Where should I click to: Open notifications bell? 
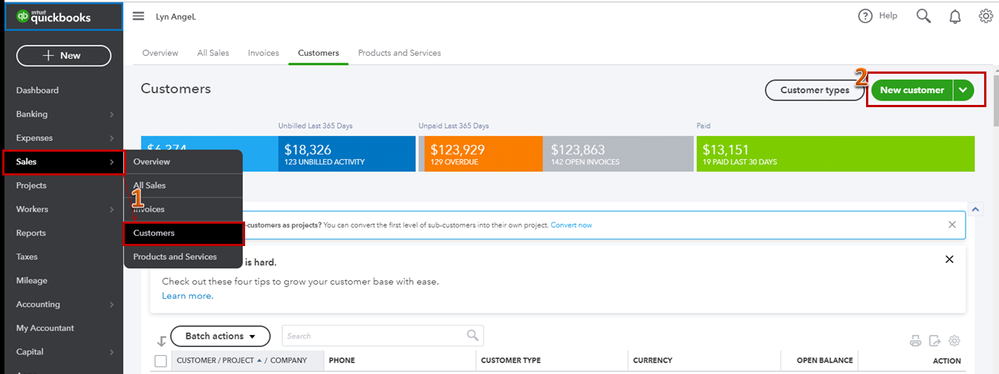pos(954,17)
